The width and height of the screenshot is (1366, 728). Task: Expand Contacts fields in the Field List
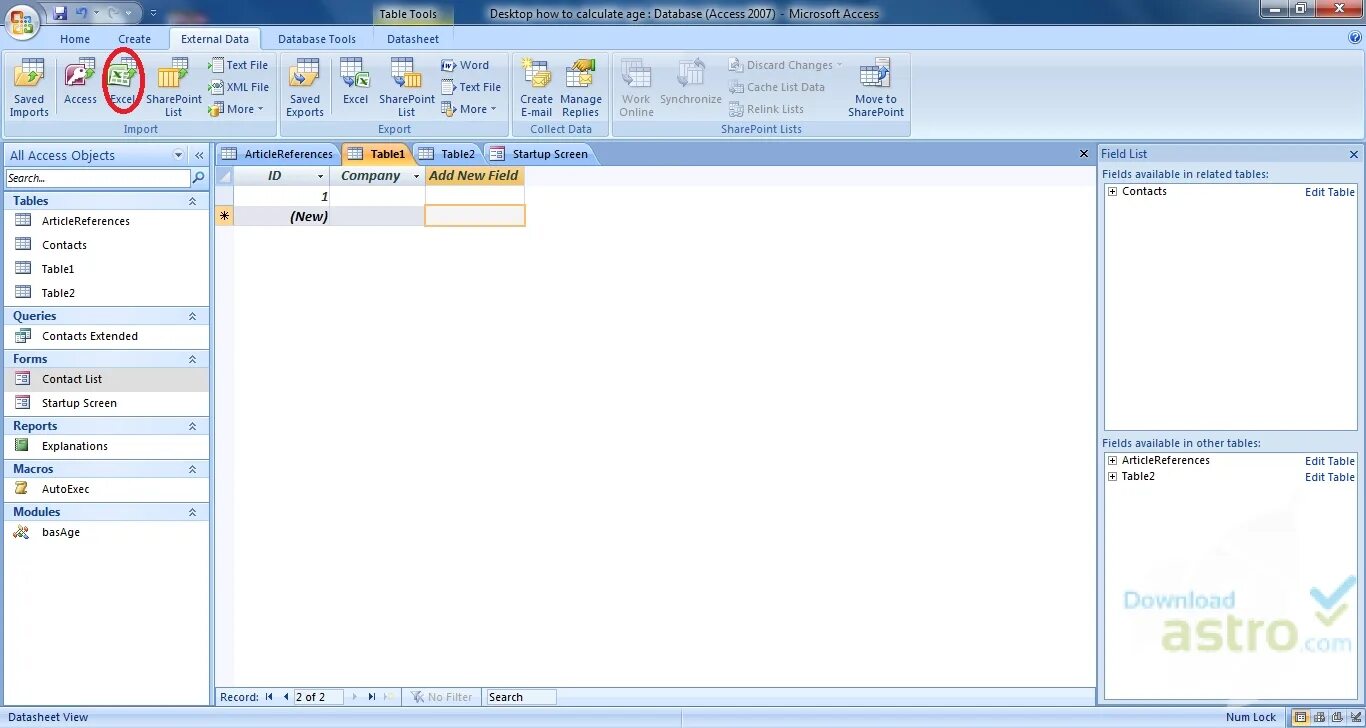coord(1112,191)
